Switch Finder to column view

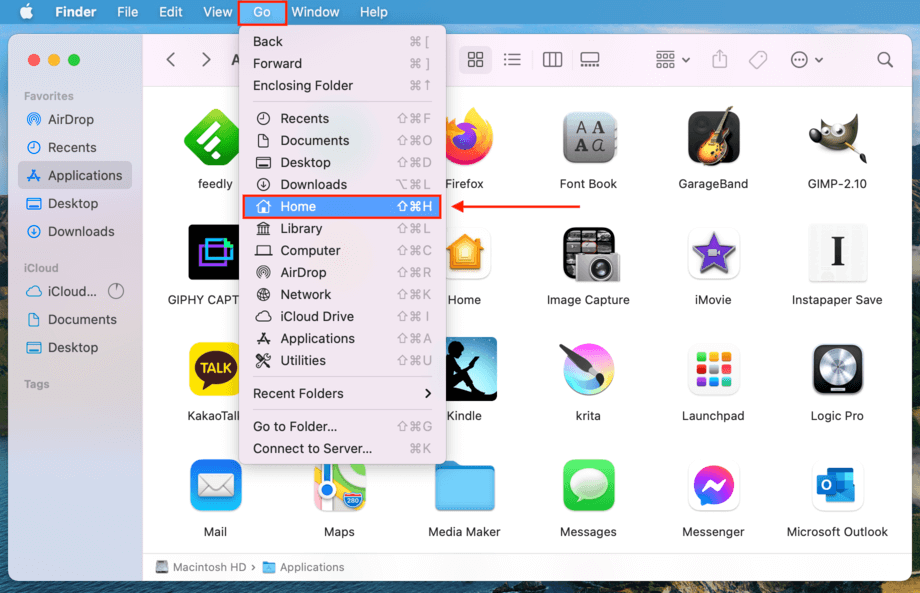[552, 59]
